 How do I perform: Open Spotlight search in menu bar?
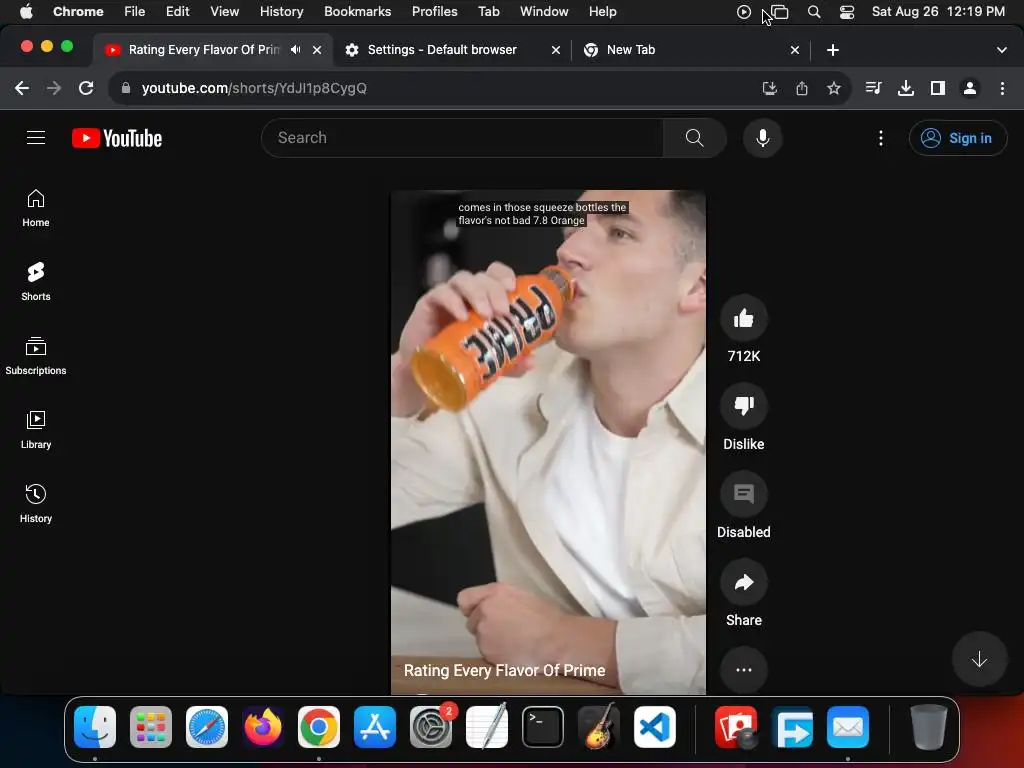(814, 12)
